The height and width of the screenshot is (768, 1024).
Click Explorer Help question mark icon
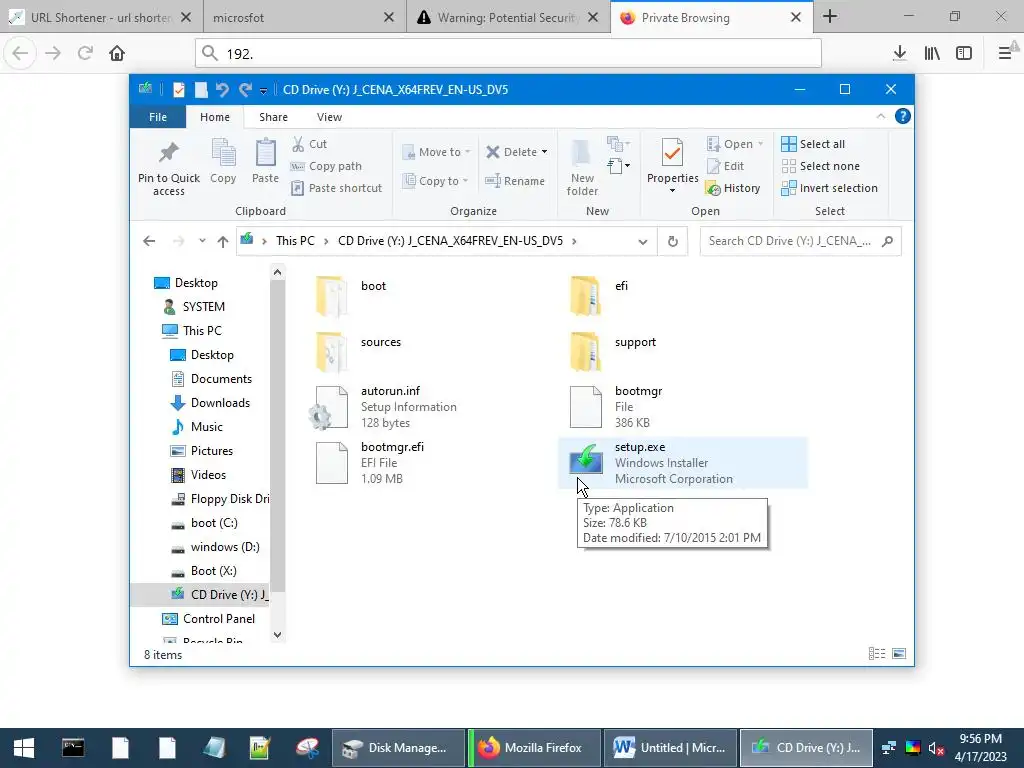[903, 116]
